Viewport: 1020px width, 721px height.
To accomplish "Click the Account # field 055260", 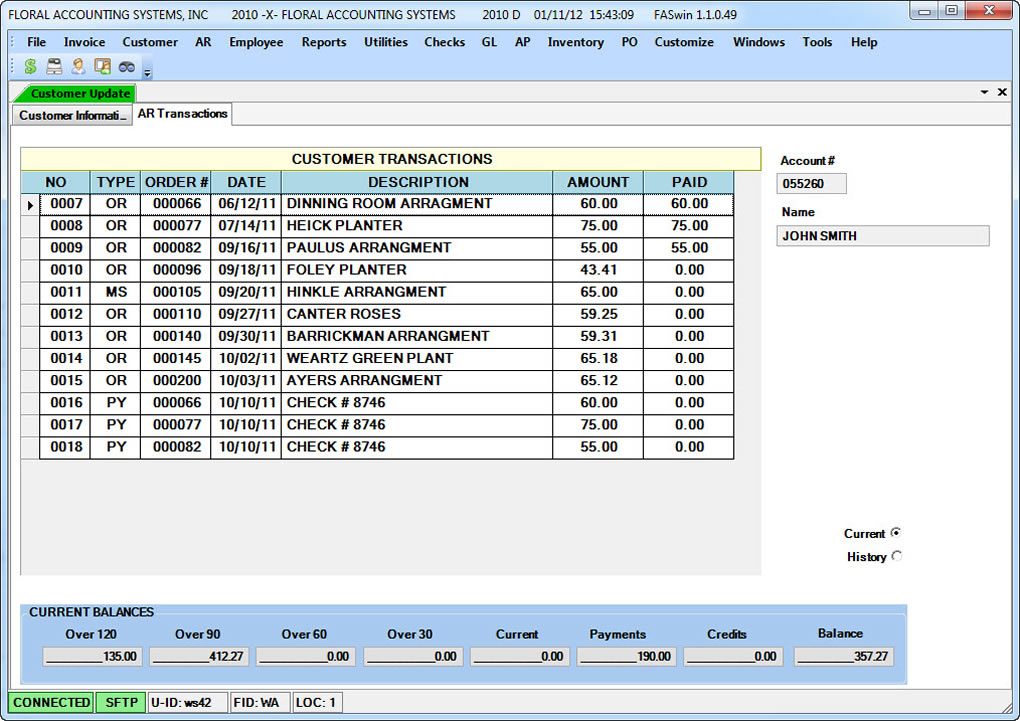I will (x=811, y=184).
